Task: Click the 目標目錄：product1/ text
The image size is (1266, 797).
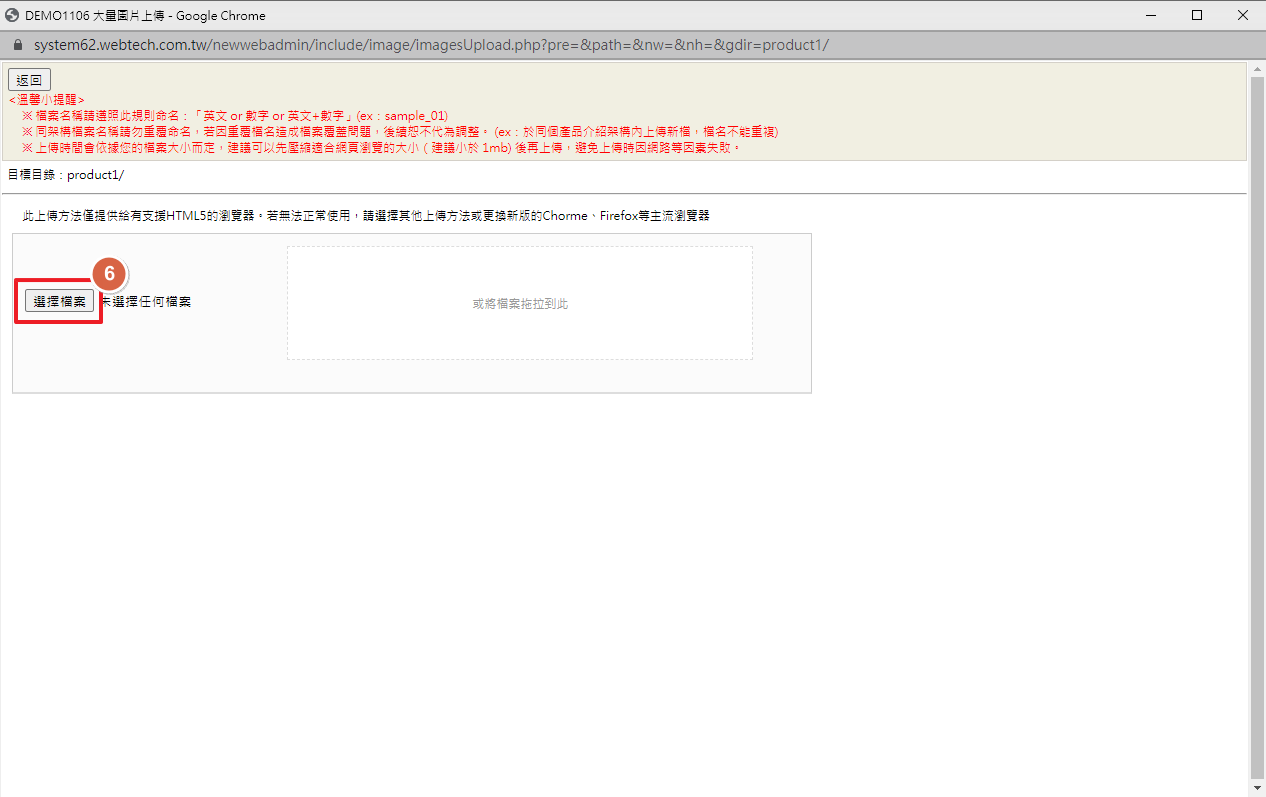Action: (x=66, y=174)
